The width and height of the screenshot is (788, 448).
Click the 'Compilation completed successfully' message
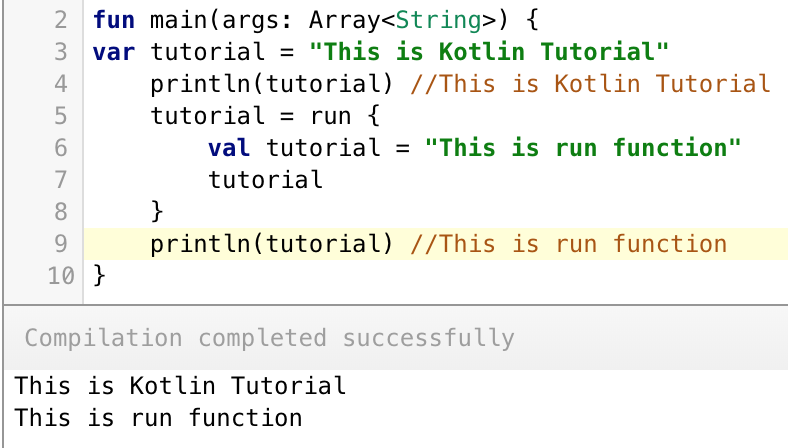(x=269, y=338)
